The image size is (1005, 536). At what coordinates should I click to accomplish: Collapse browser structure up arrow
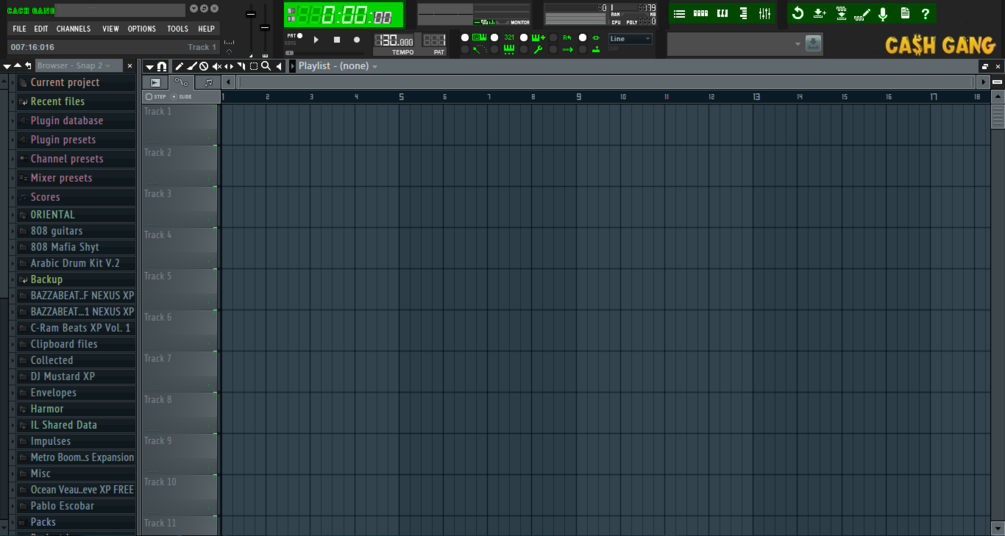[x=18, y=66]
